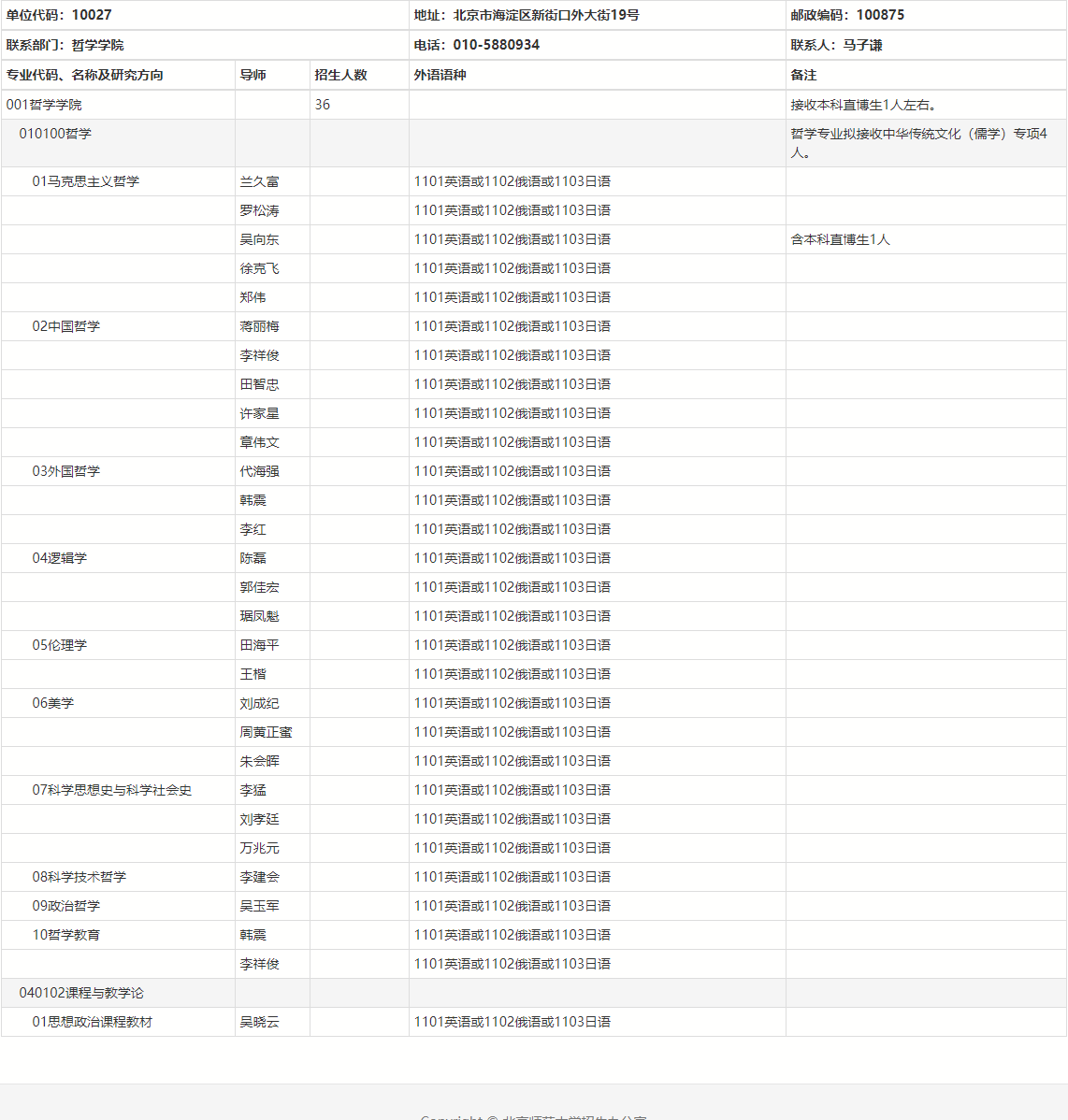Click advisor name '蒋丽梅'
1068x1120 pixels.
[x=259, y=326]
